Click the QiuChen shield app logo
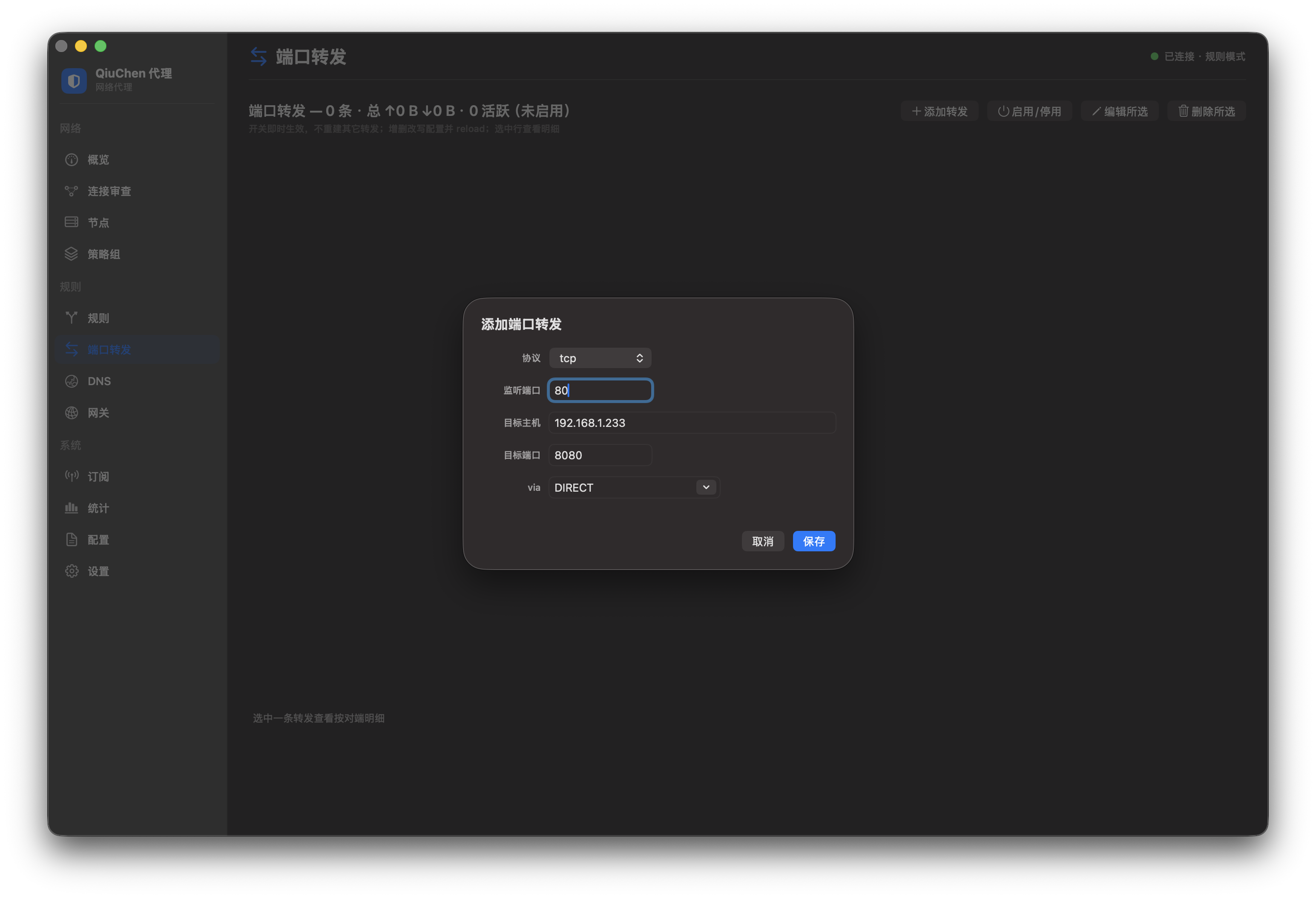Viewport: 1316px width, 899px height. (74, 81)
